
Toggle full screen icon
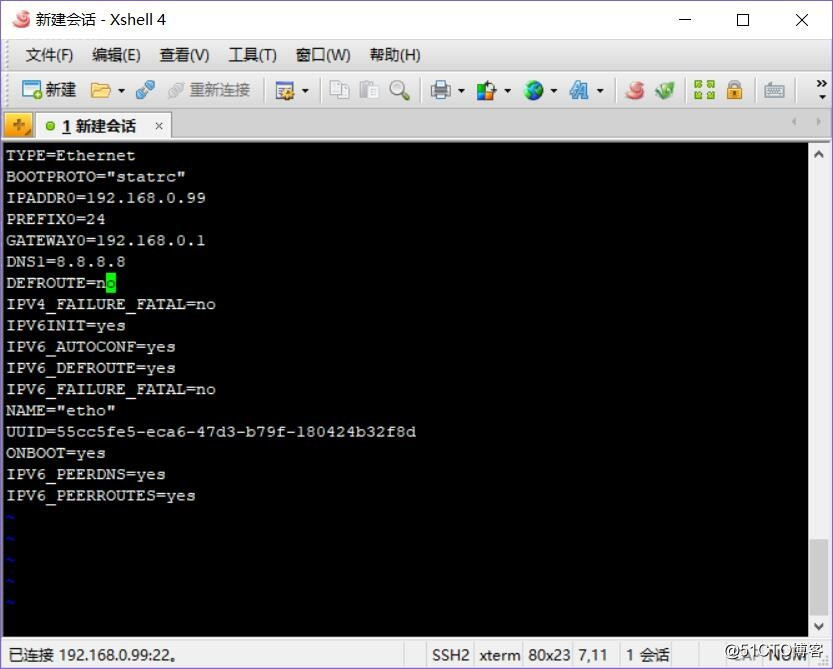point(704,90)
